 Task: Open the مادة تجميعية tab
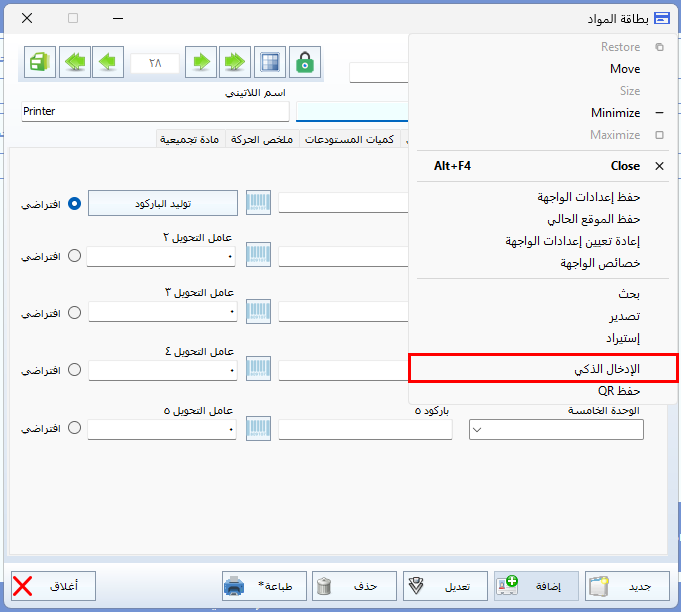pyautogui.click(x=191, y=139)
